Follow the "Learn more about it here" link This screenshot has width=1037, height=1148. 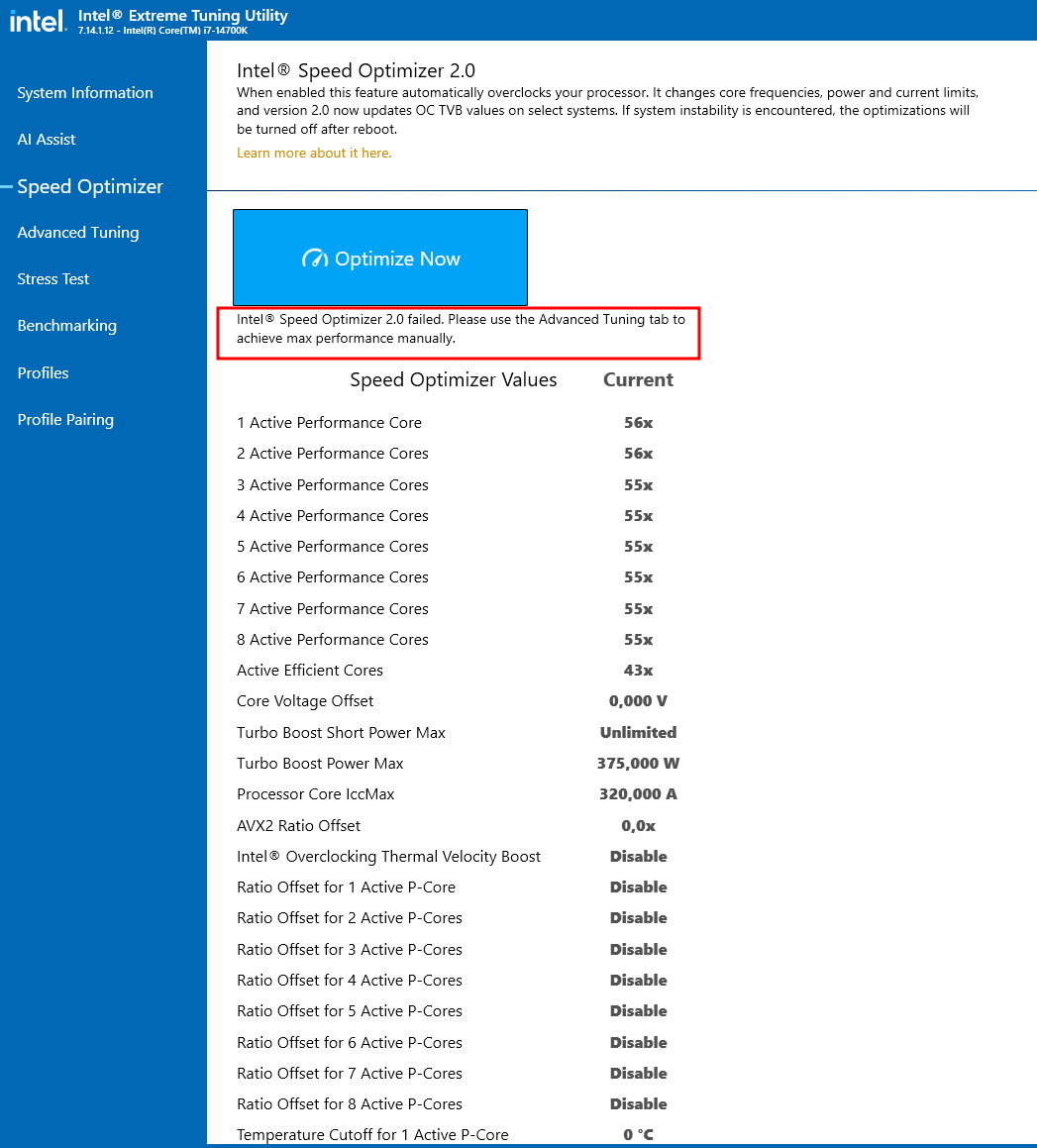pos(314,154)
